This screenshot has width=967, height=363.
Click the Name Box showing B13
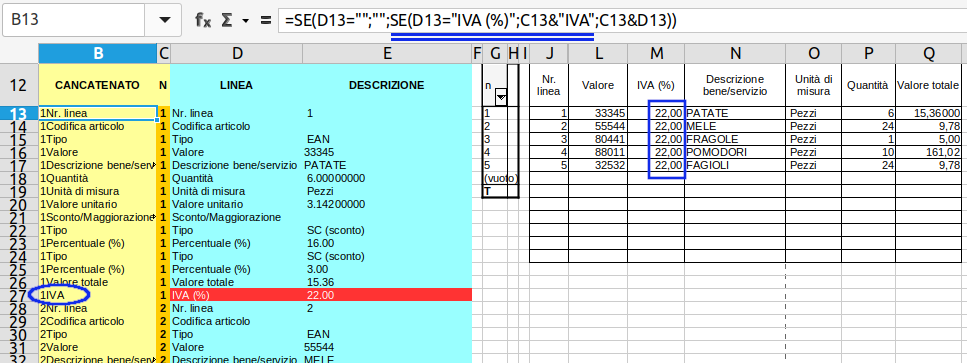tap(74, 20)
